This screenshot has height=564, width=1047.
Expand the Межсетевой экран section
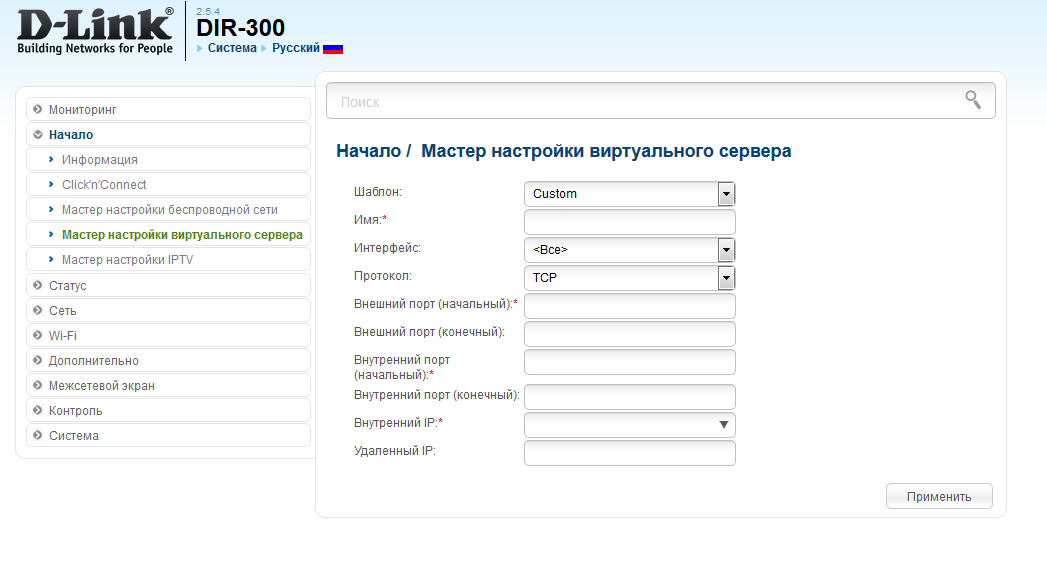pos(168,385)
